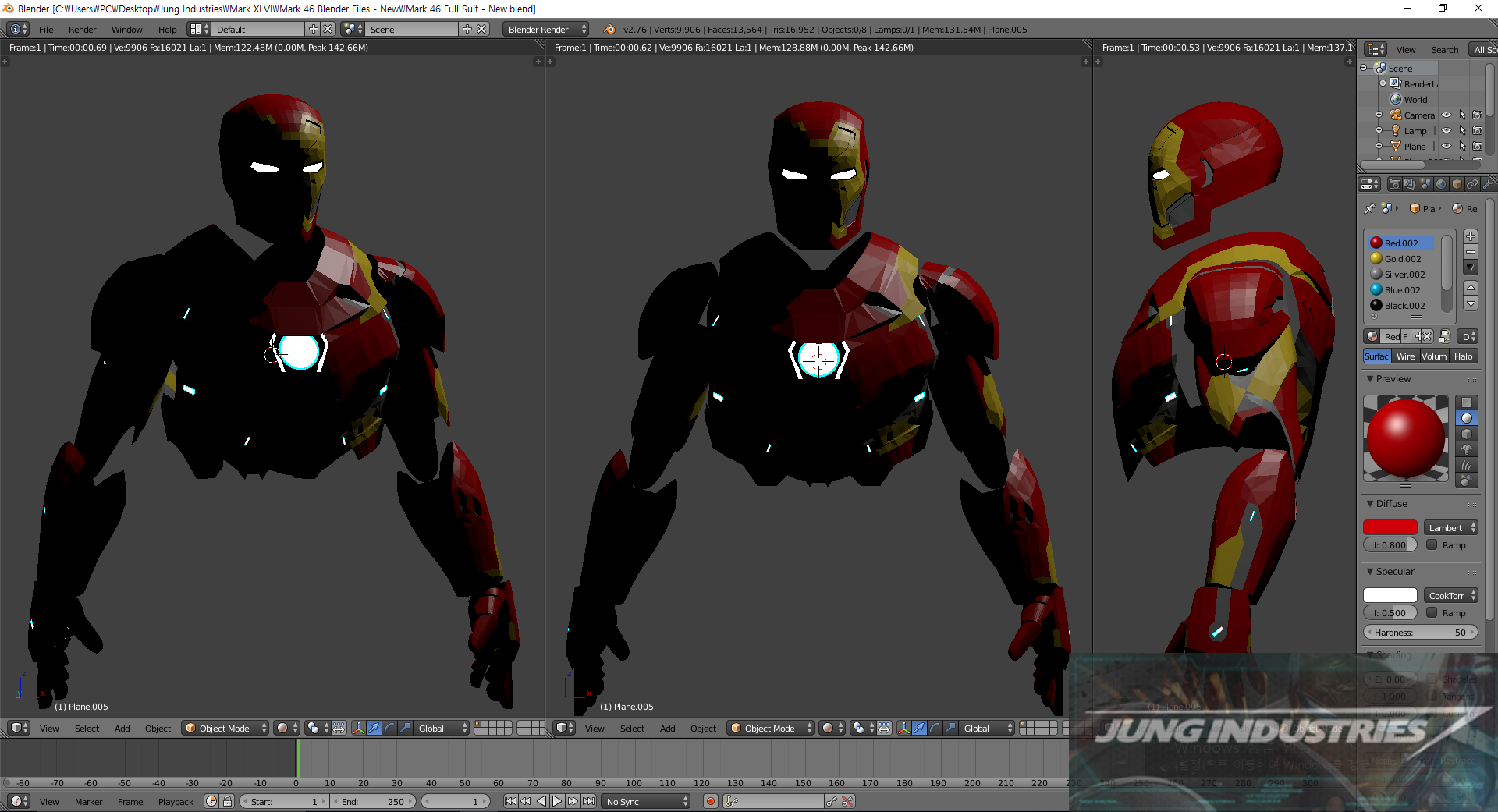Open Playback menu in timeline header

176,801
